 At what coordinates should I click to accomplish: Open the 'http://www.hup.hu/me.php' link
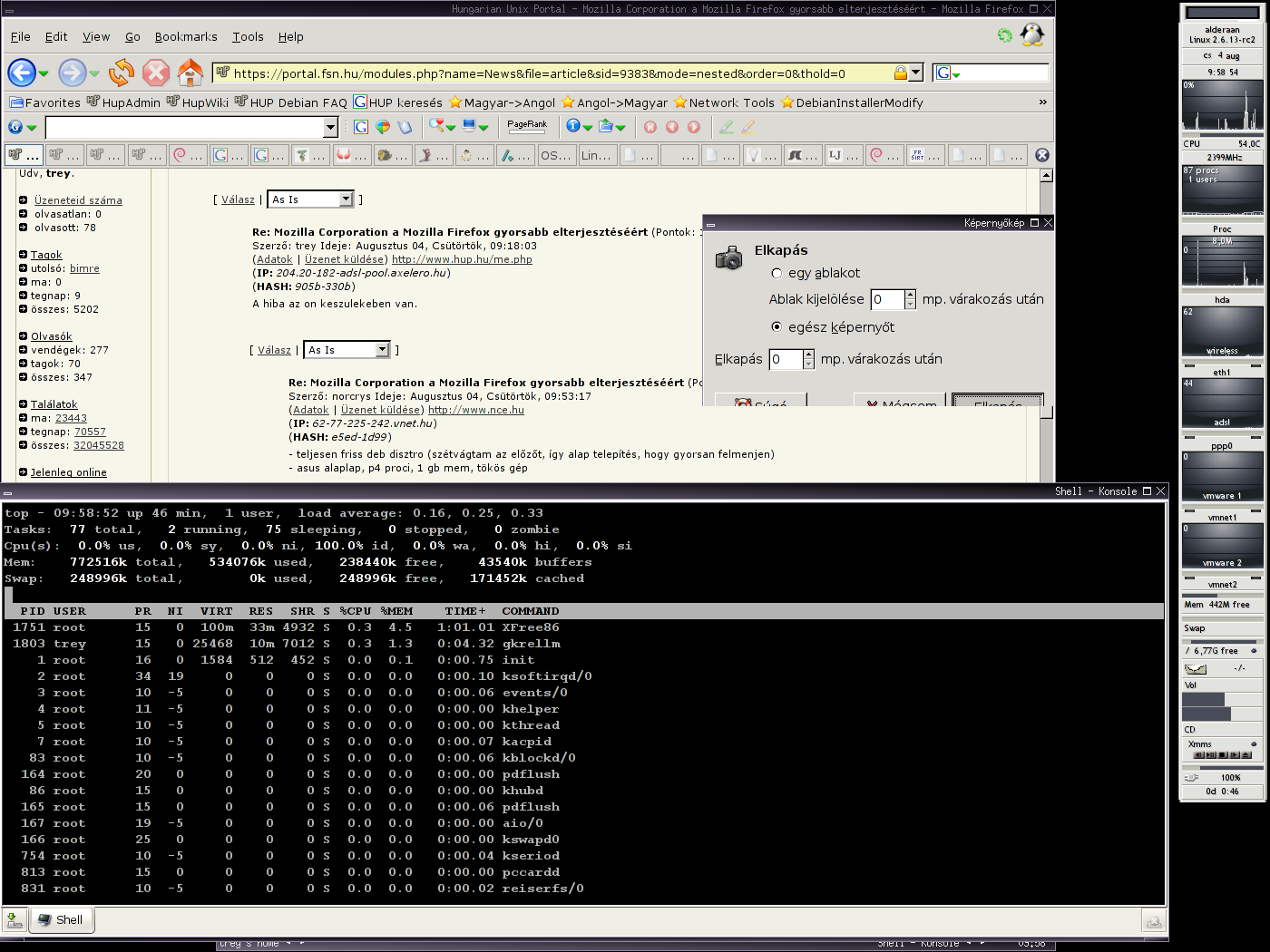point(462,259)
